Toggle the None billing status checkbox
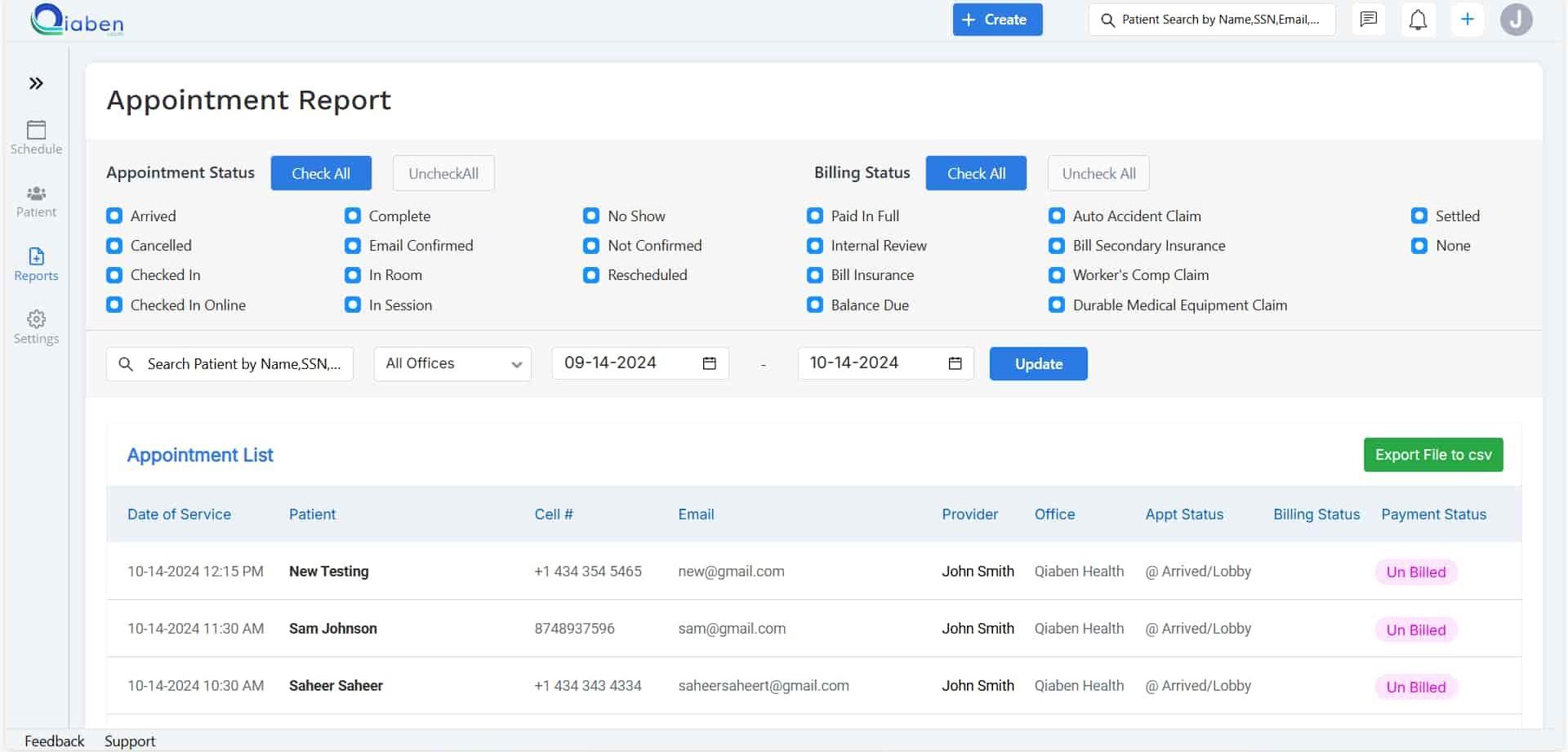The width and height of the screenshot is (1568, 752). coord(1419,245)
